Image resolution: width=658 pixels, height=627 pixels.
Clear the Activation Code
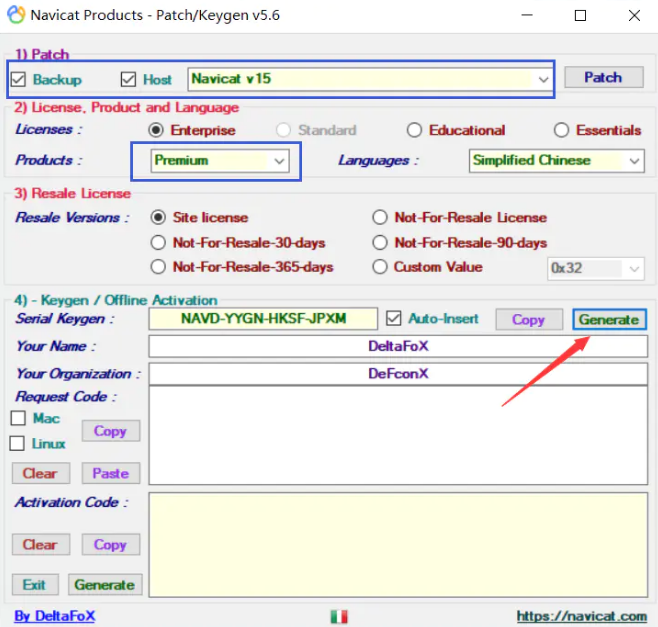pos(41,545)
